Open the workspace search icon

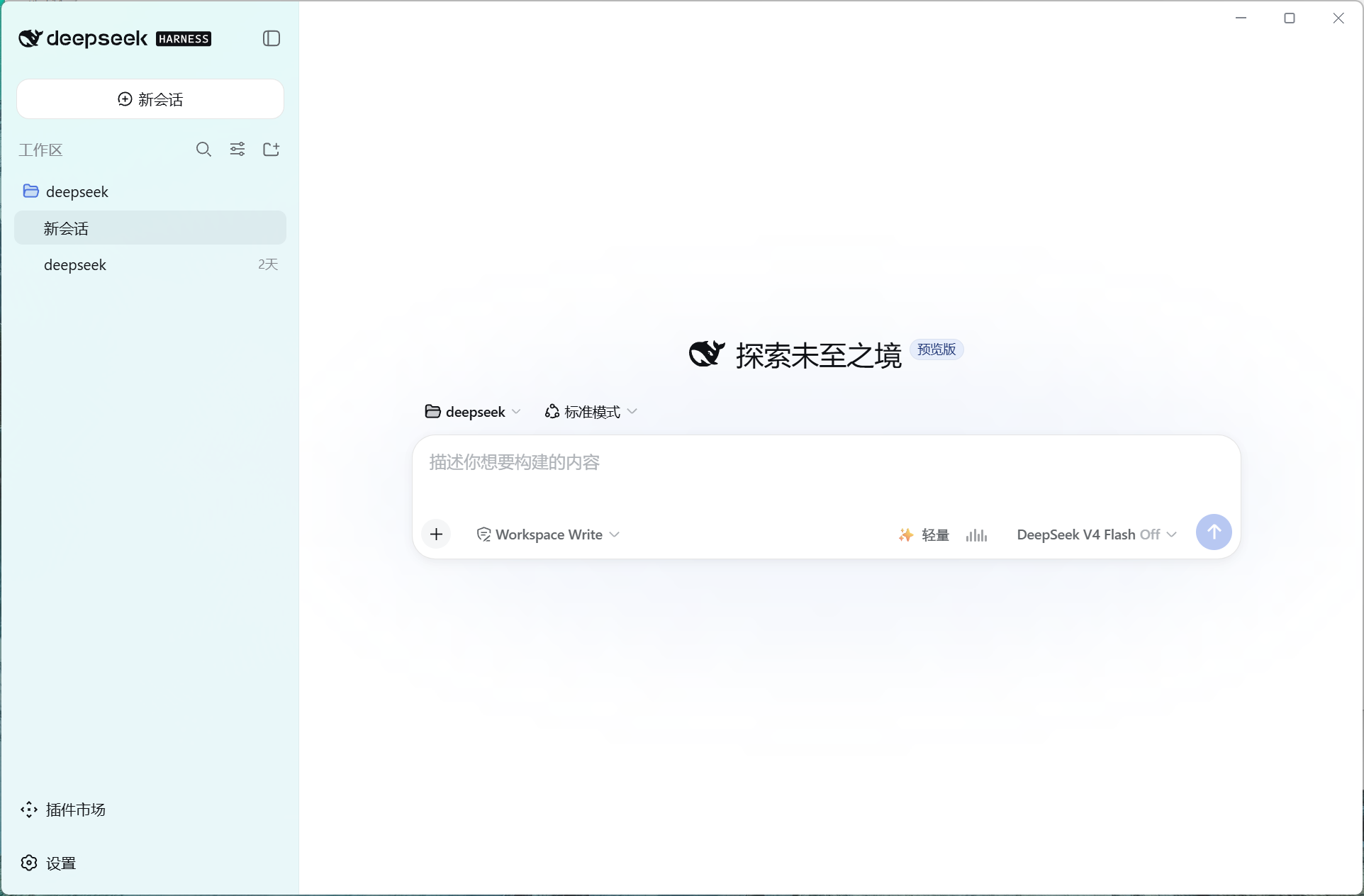point(203,150)
